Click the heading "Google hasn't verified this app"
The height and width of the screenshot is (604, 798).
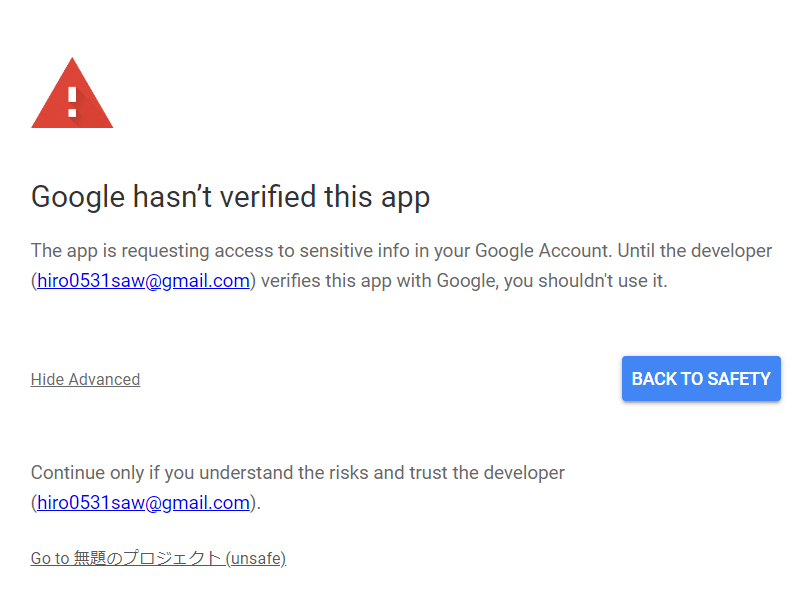point(230,197)
